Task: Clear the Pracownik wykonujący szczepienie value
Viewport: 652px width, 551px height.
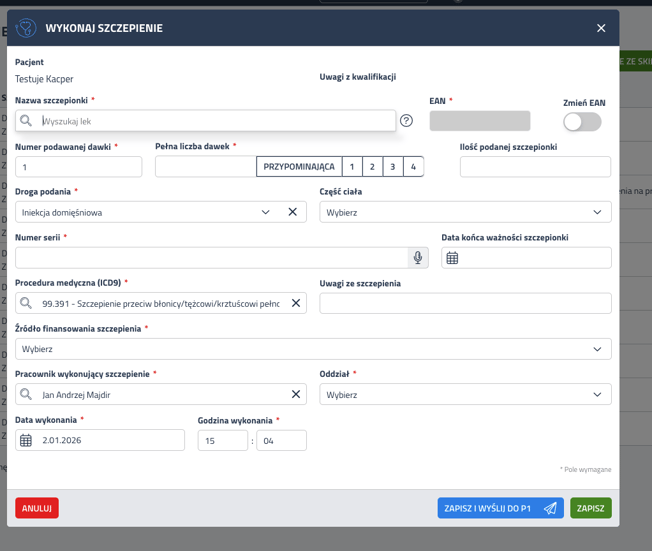Action: coord(296,395)
